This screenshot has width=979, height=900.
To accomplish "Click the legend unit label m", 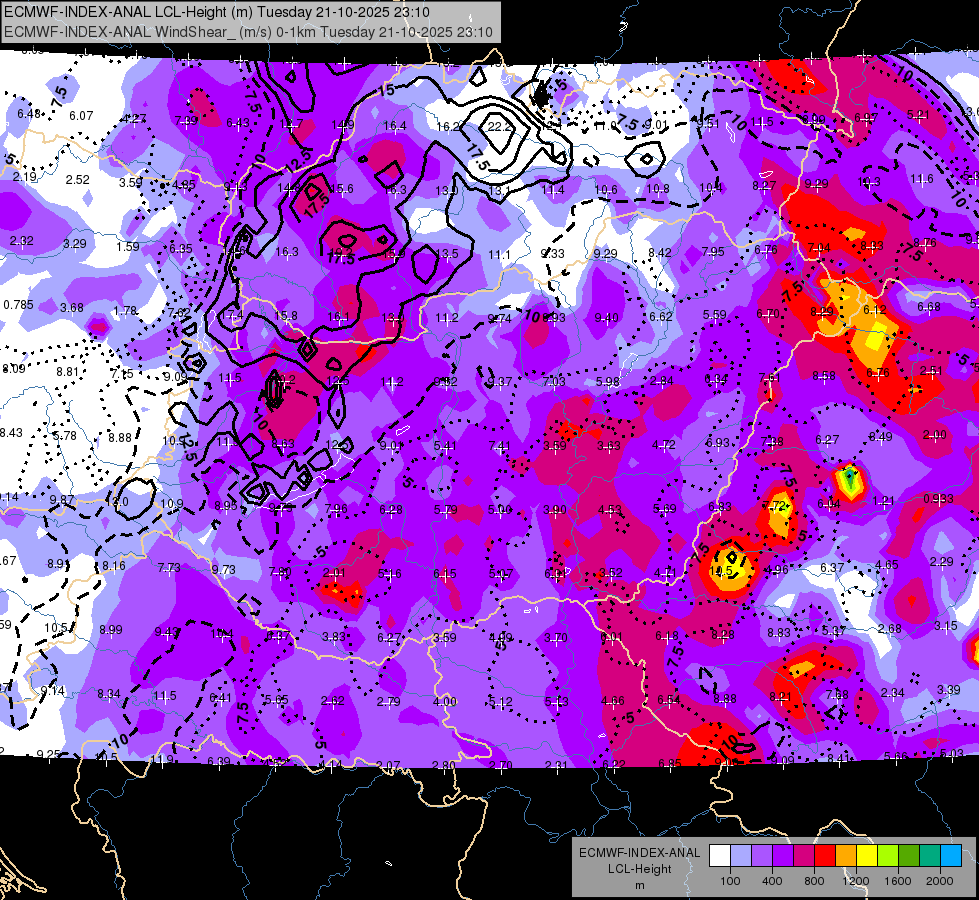I will pyautogui.click(x=639, y=886).
